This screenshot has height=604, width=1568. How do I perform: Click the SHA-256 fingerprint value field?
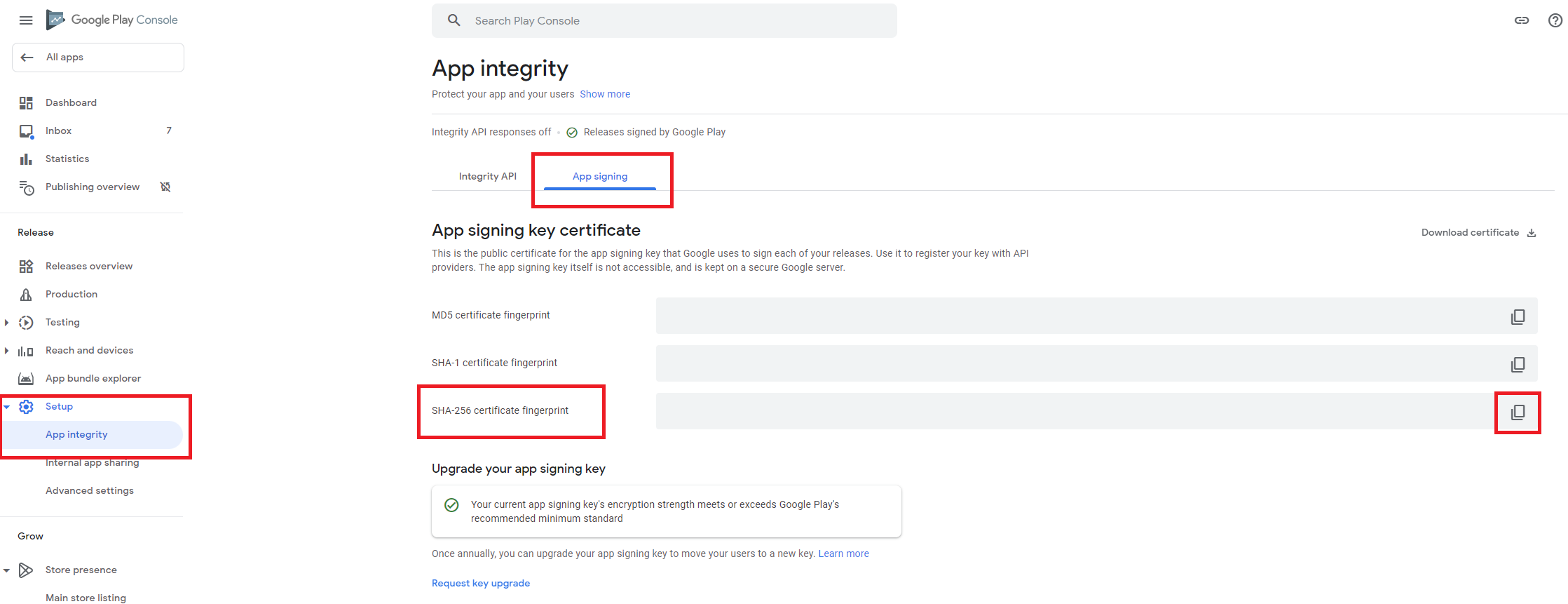point(1097,411)
